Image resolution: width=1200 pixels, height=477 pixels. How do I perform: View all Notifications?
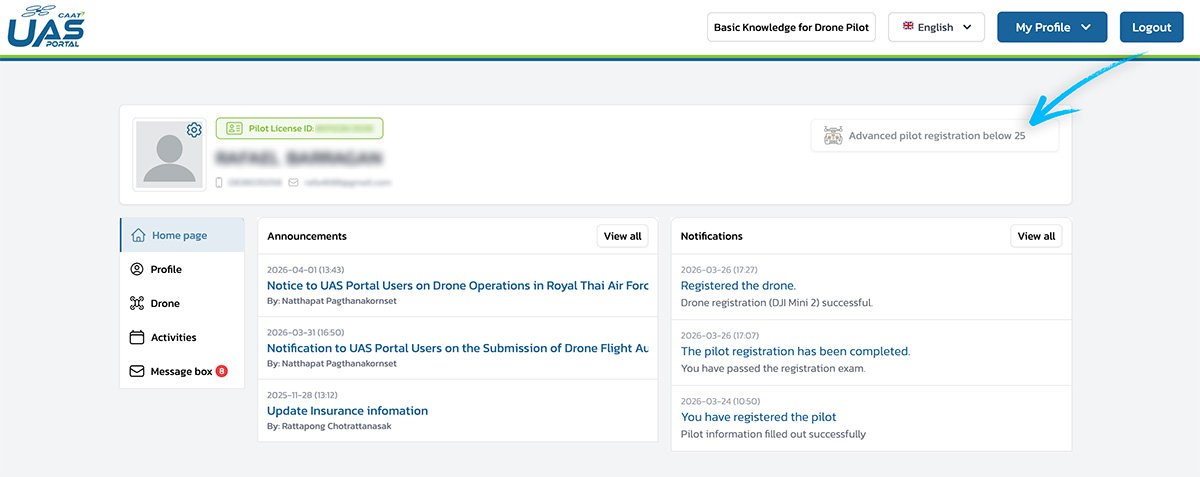pos(1035,236)
